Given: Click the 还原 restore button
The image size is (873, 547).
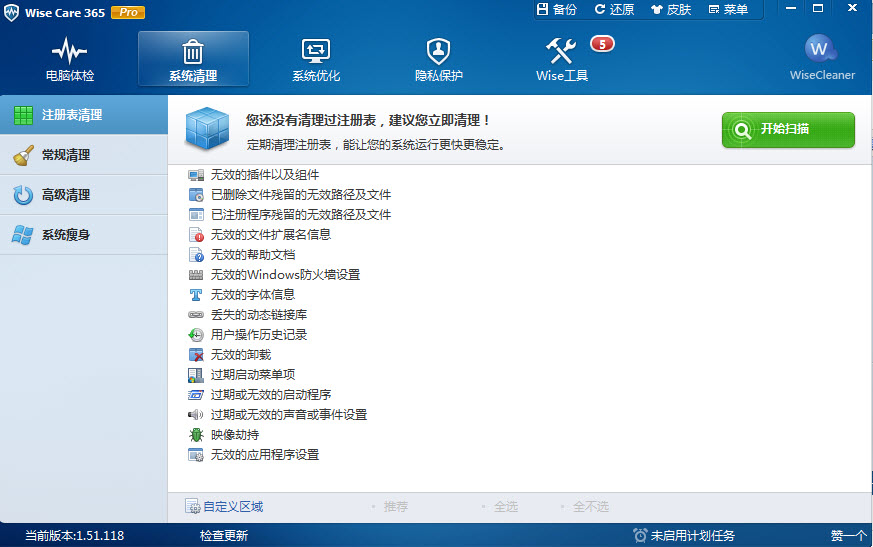Looking at the screenshot, I should click(614, 9).
